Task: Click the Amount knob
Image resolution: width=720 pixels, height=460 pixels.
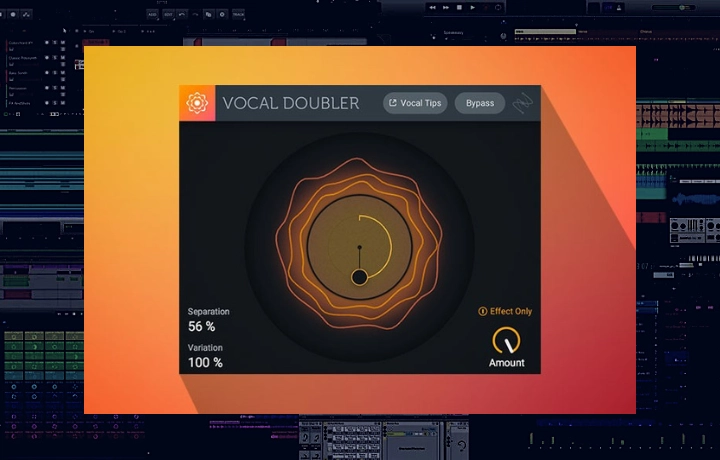Action: pos(506,341)
